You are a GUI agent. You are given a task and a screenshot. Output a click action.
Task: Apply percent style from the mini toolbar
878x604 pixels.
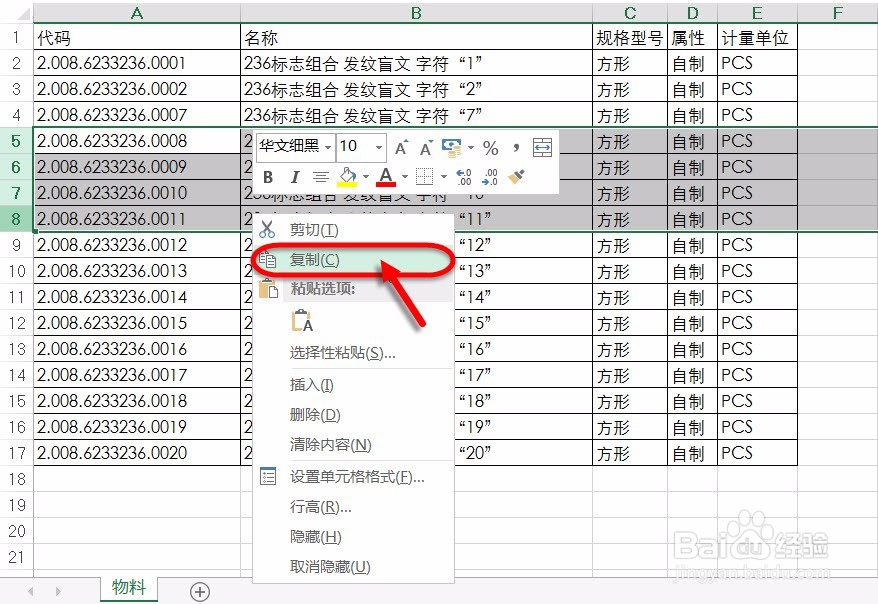pyautogui.click(x=490, y=146)
